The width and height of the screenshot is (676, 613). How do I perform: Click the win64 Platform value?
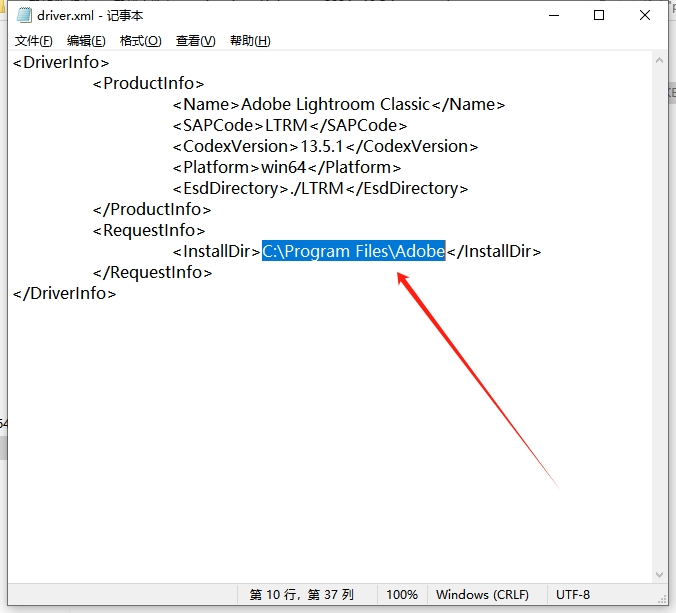[x=283, y=168]
